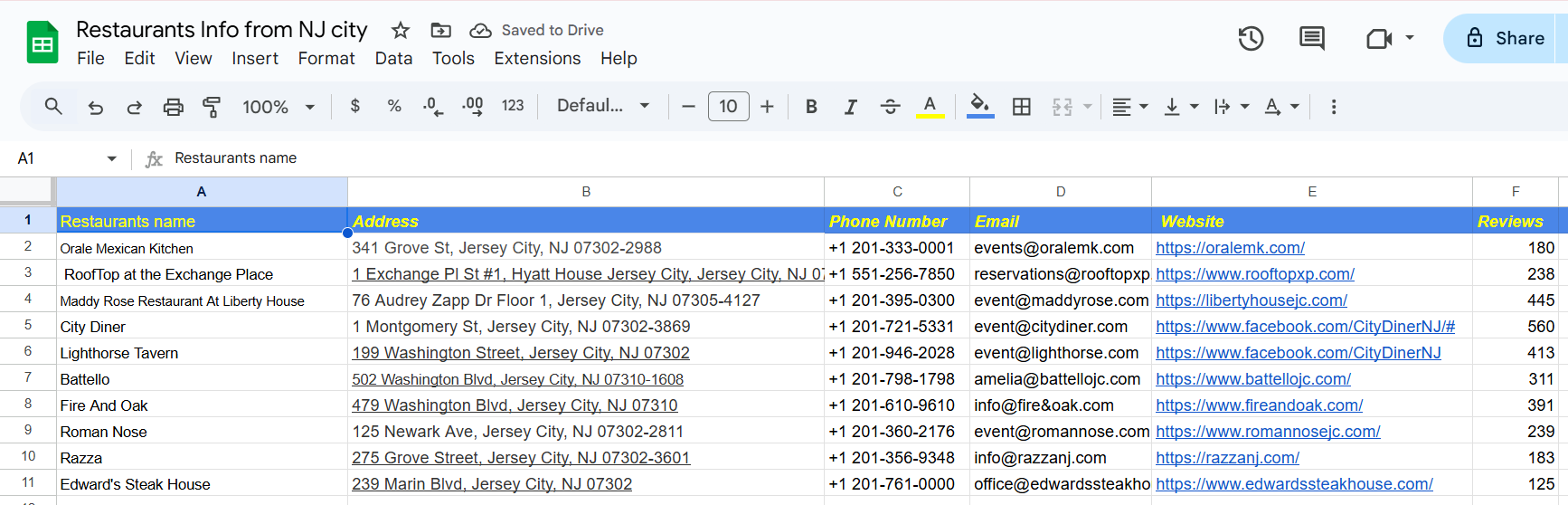Image resolution: width=1568 pixels, height=505 pixels.
Task: Open the comments panel icon
Action: [x=1311, y=38]
